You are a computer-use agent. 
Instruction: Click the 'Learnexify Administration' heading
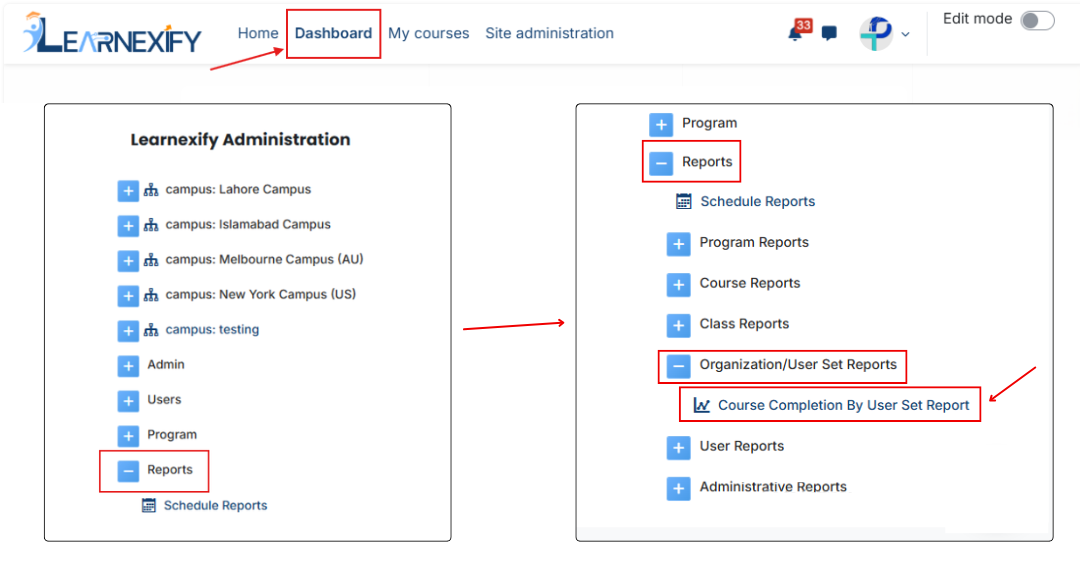click(240, 140)
